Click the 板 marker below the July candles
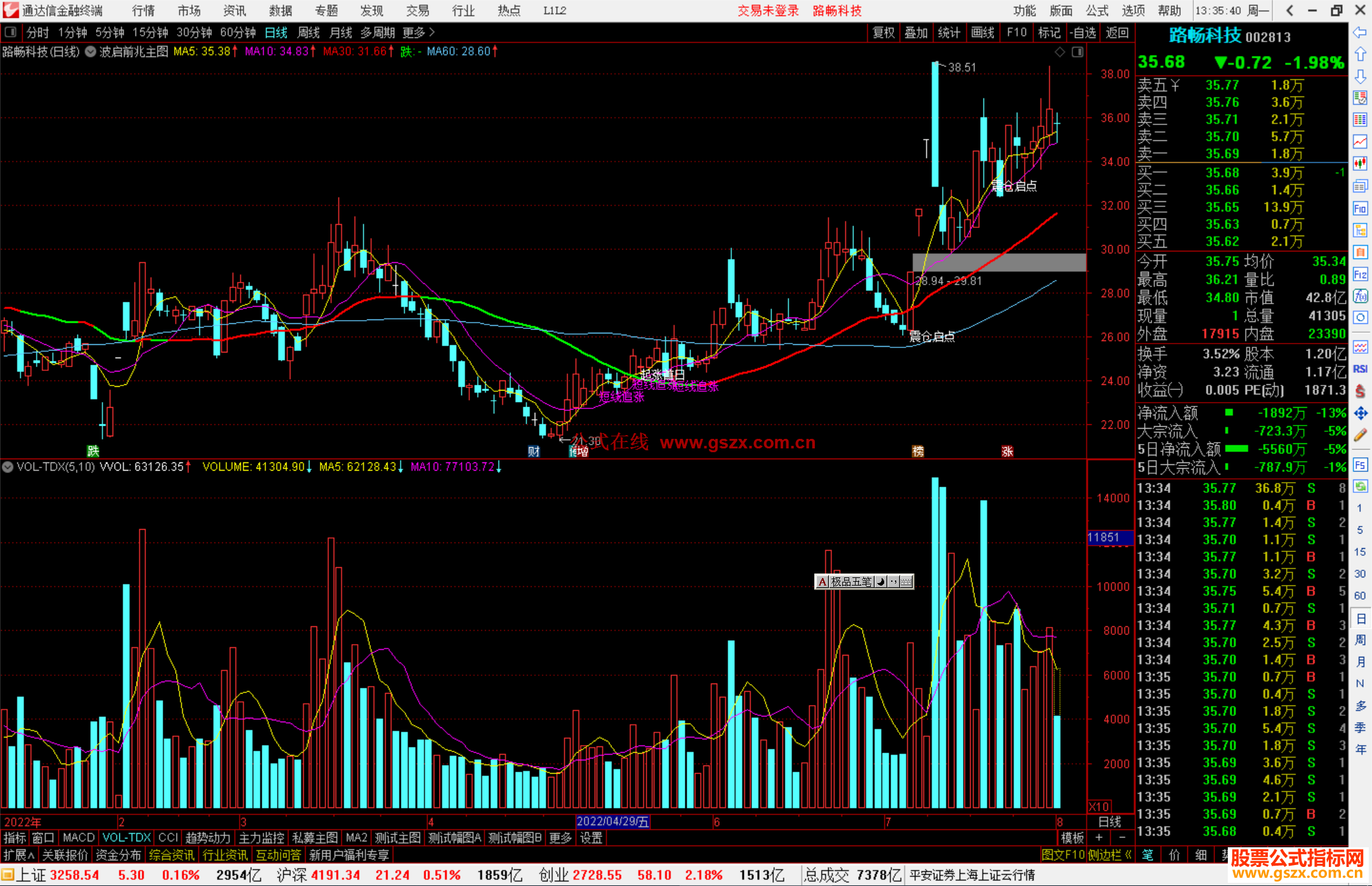Screen dimensions: 1372x886 pyautogui.click(x=918, y=451)
